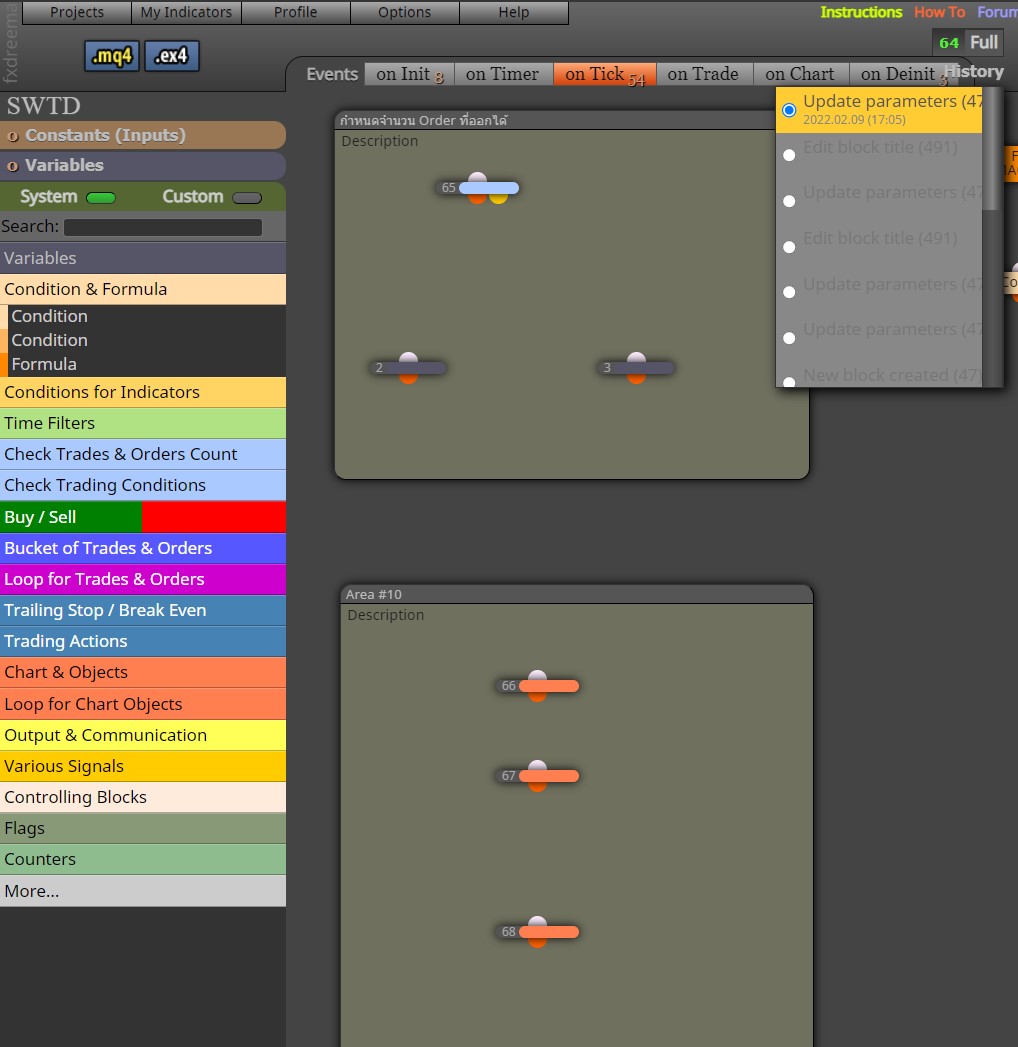Expand Check Trades & Orders Count category
This screenshot has width=1018, height=1047.
tap(143, 454)
